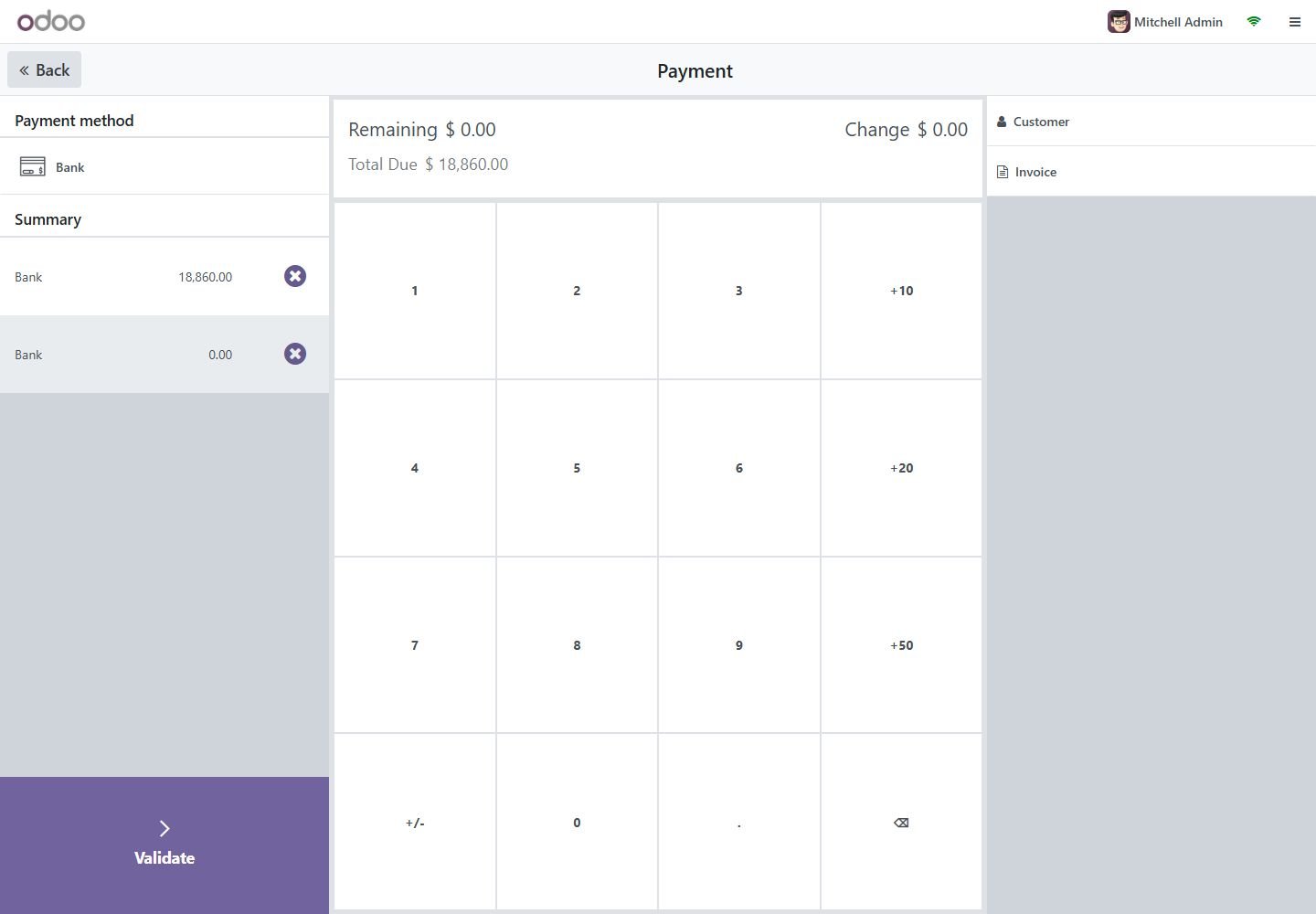Screen dimensions: 1316x914
Task: Tap numpad key 2
Action: (577, 291)
